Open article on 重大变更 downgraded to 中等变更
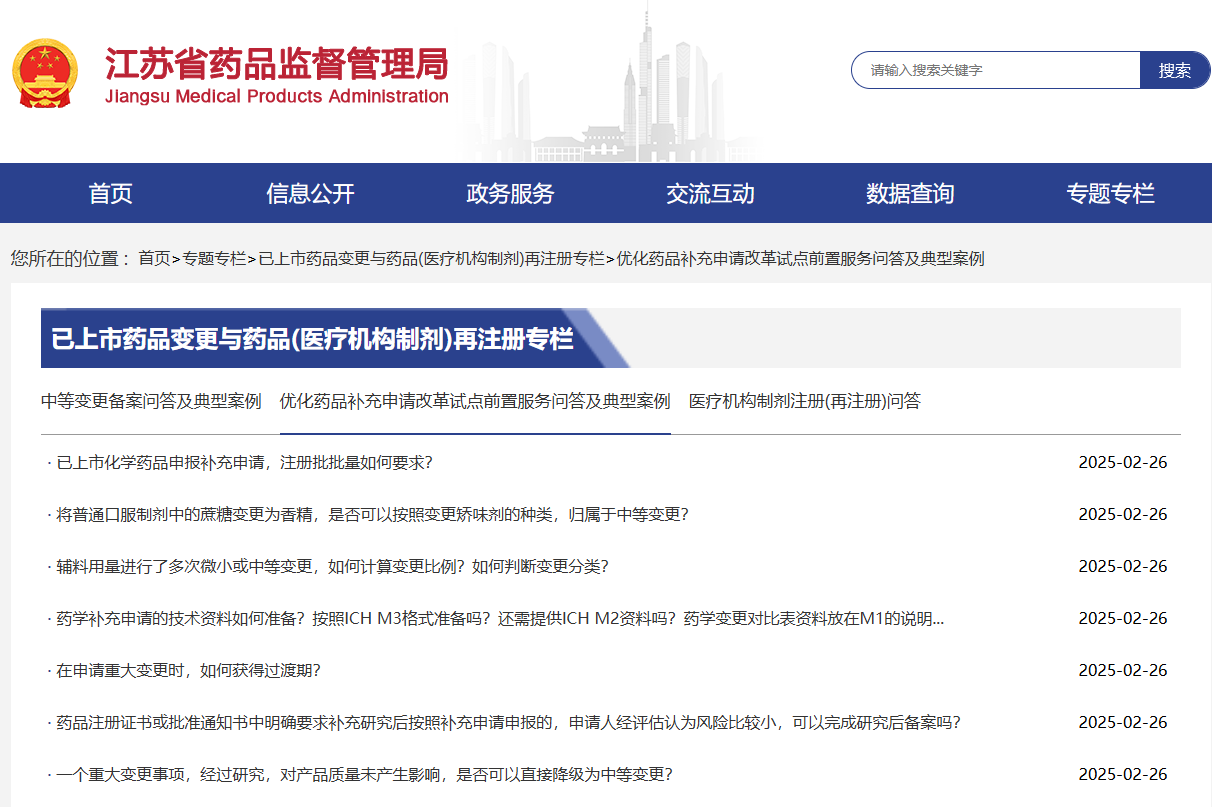The width and height of the screenshot is (1212, 807). [364, 774]
